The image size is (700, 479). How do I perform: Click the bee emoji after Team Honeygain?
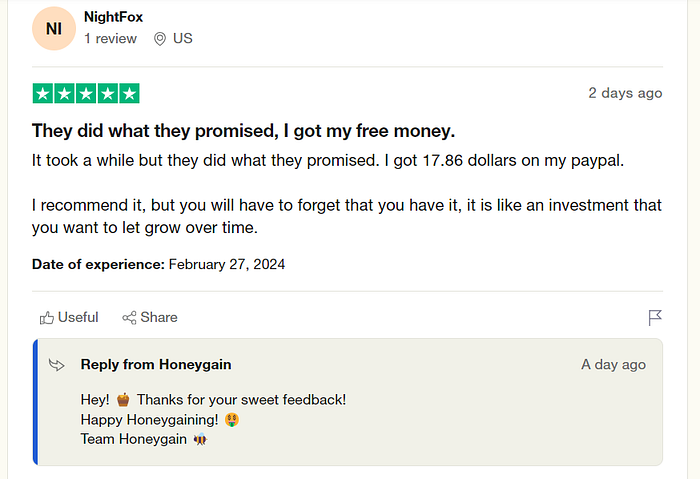[200, 439]
